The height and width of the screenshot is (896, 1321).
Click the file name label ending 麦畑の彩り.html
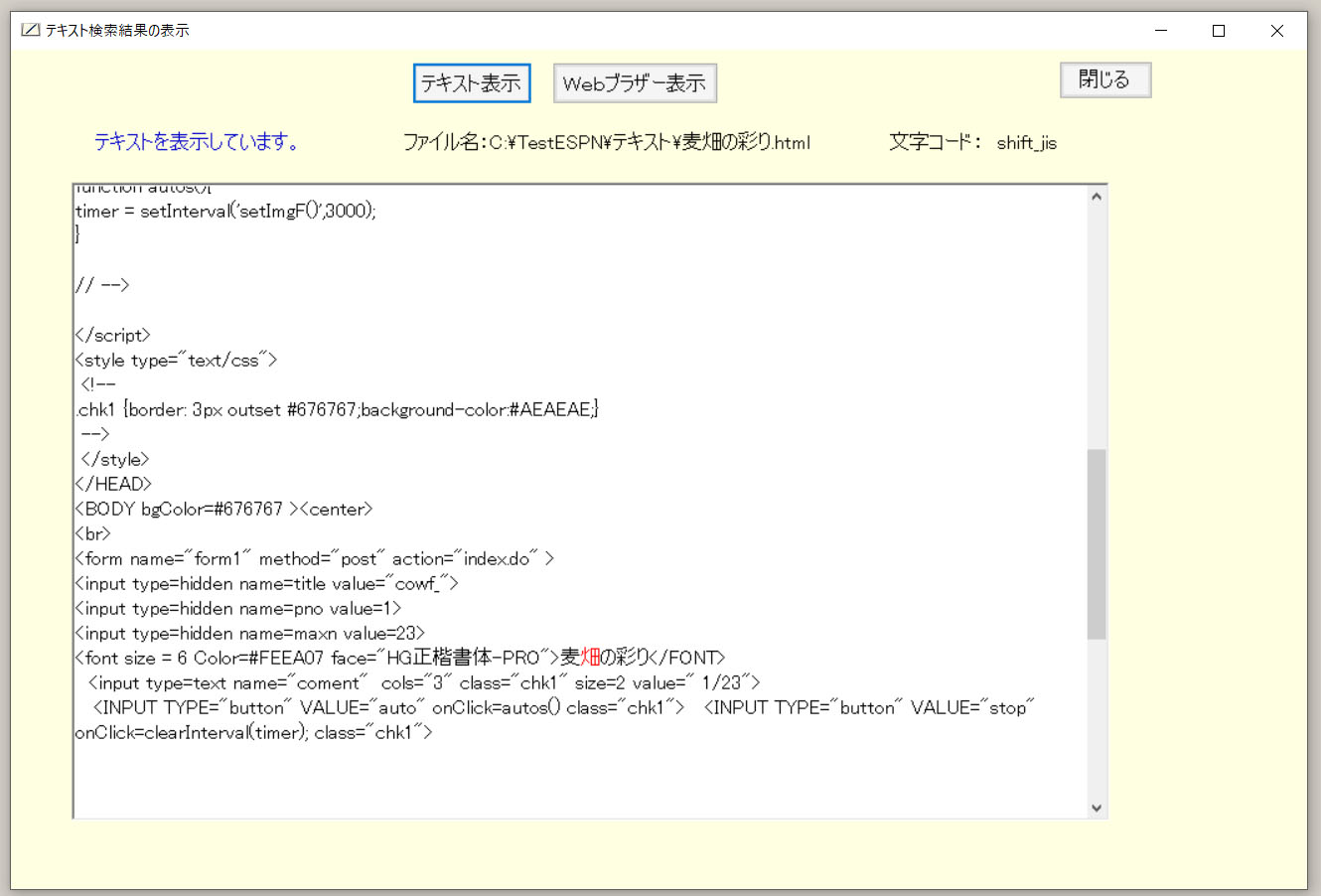(607, 142)
